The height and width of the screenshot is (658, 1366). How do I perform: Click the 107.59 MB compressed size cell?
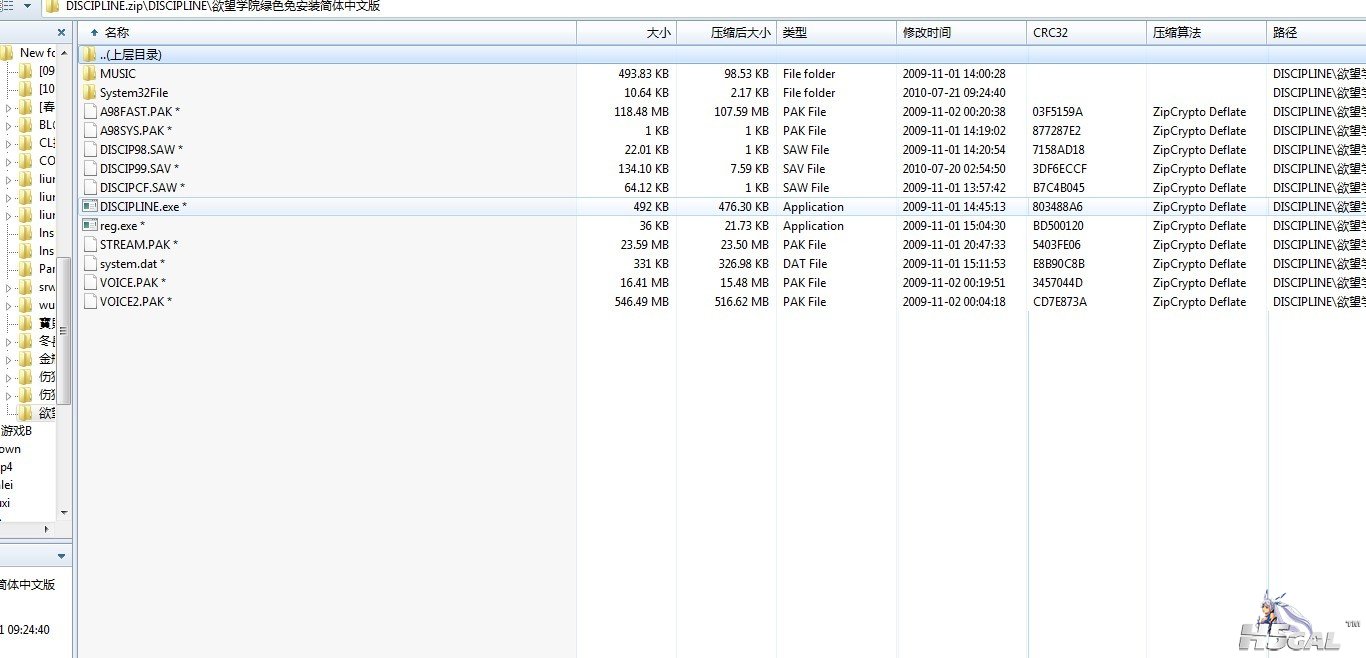coord(741,111)
